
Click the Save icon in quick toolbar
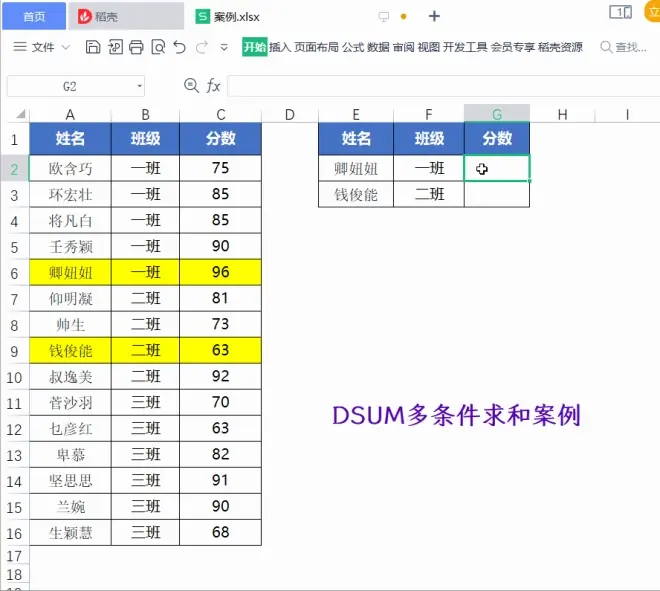pyautogui.click(x=92, y=47)
